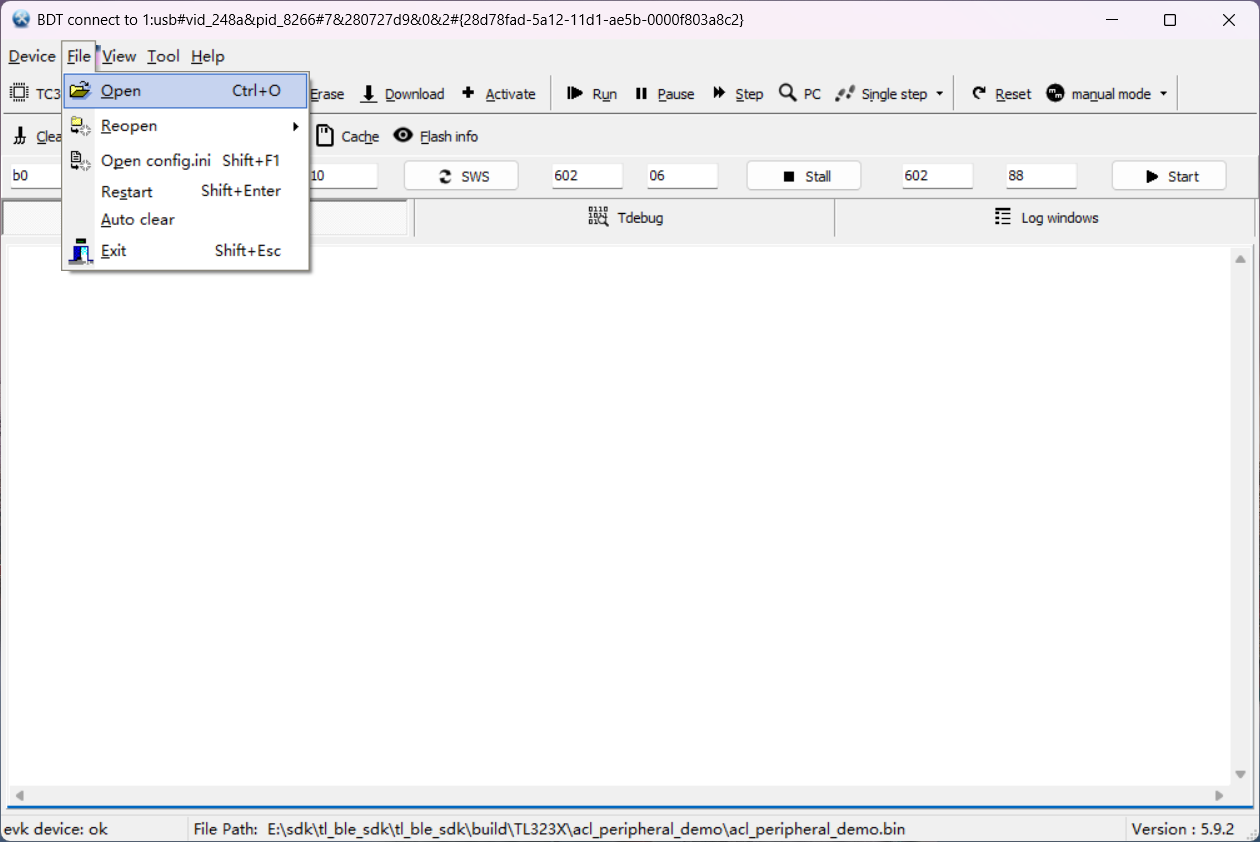Open the Help menu
This screenshot has width=1260, height=842.
(208, 56)
